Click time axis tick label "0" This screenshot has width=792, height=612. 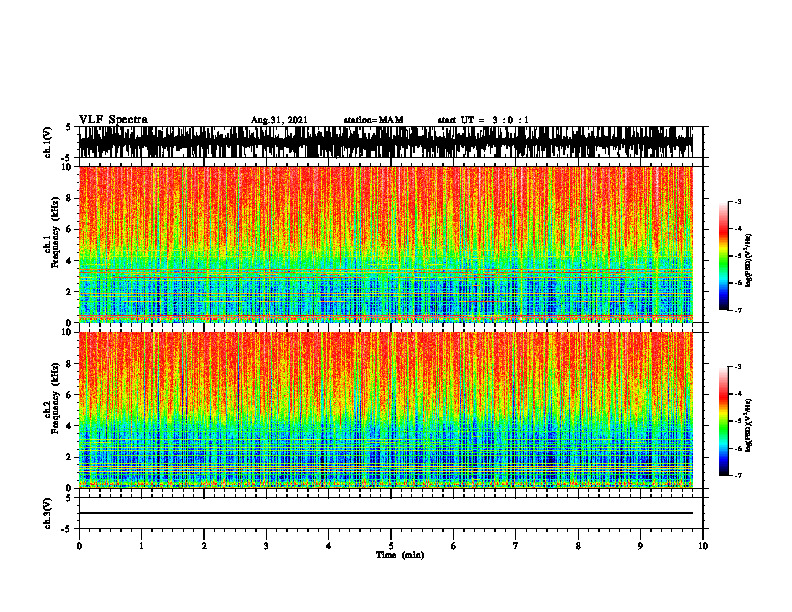pyautogui.click(x=79, y=546)
